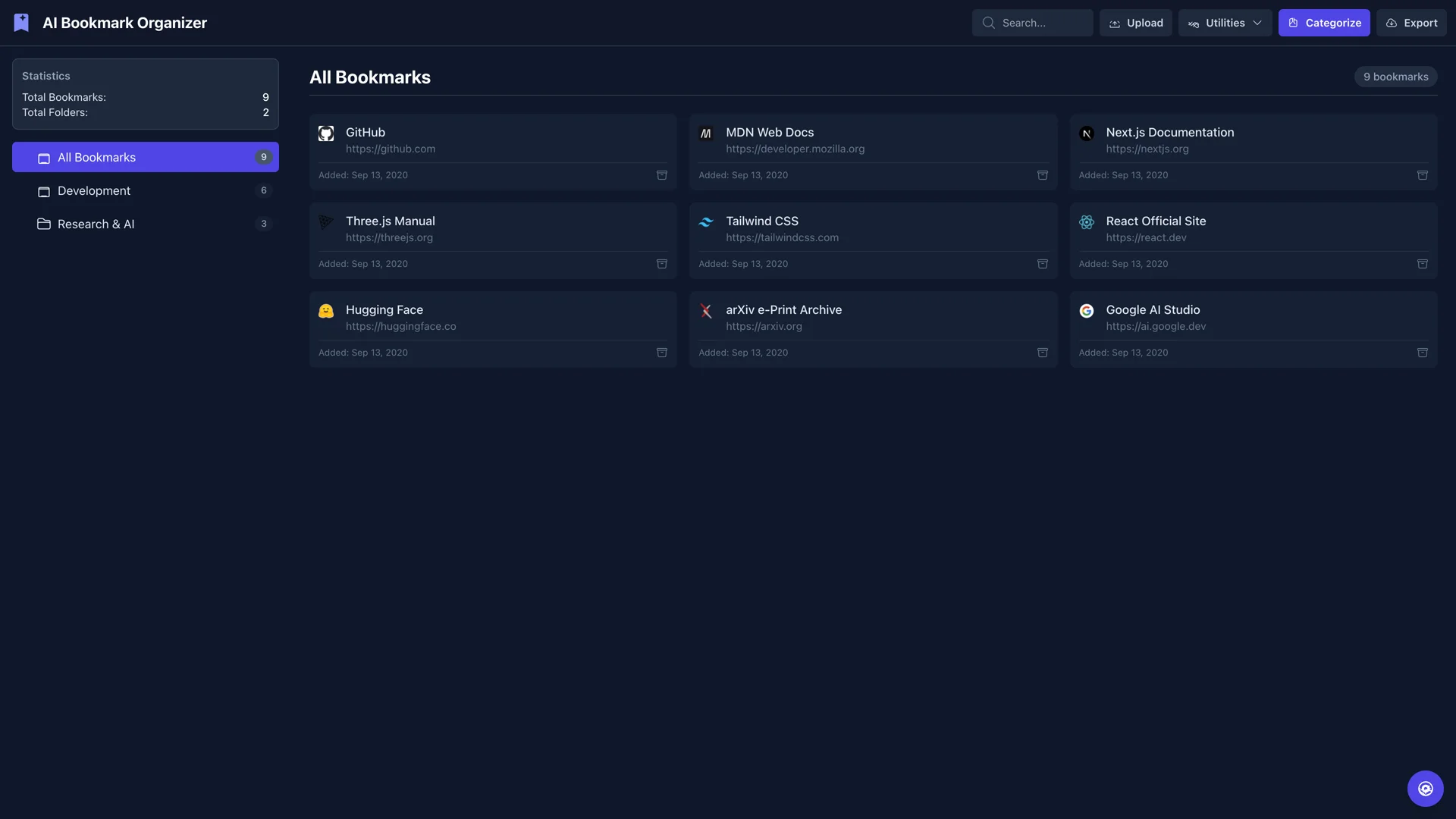Click the GitHub favicon
Viewport: 1456px width, 819px height.
[x=326, y=133]
